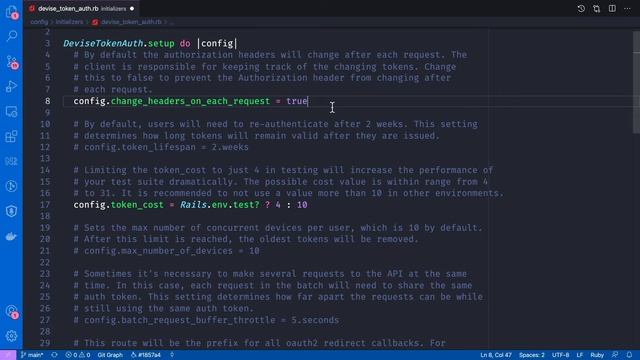Image resolution: width=640 pixels, height=360 pixels.
Task: Click DeviseTokenAuth on line 3
Action: [x=103, y=43]
